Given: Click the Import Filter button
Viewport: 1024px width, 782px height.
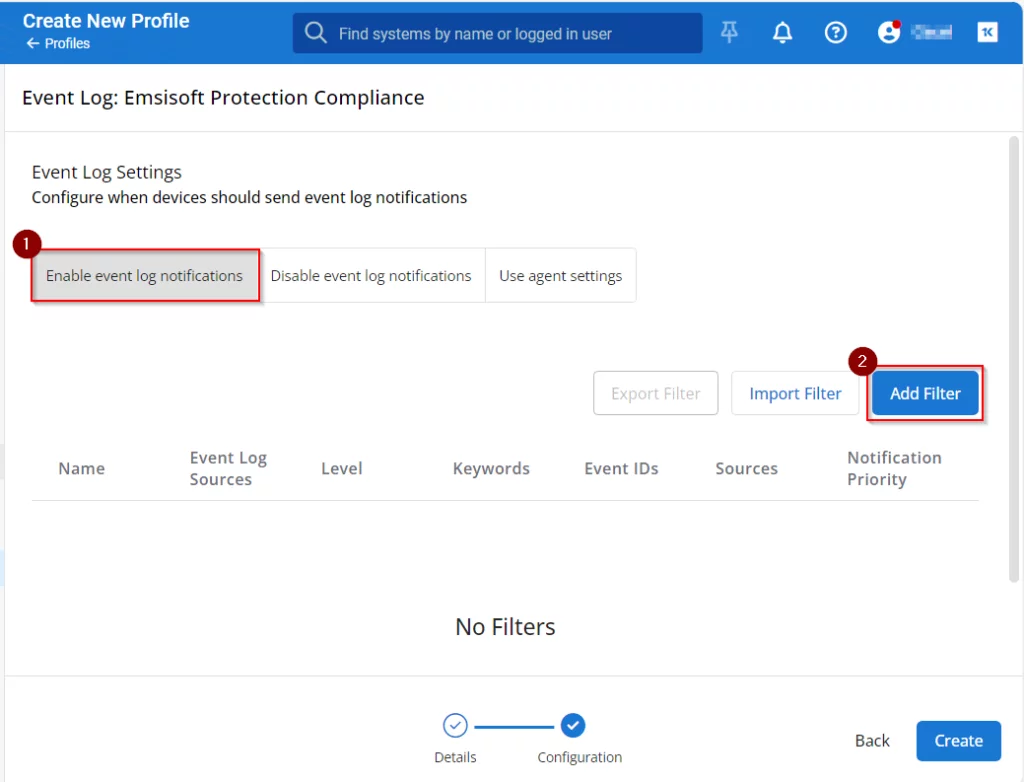Looking at the screenshot, I should (795, 394).
